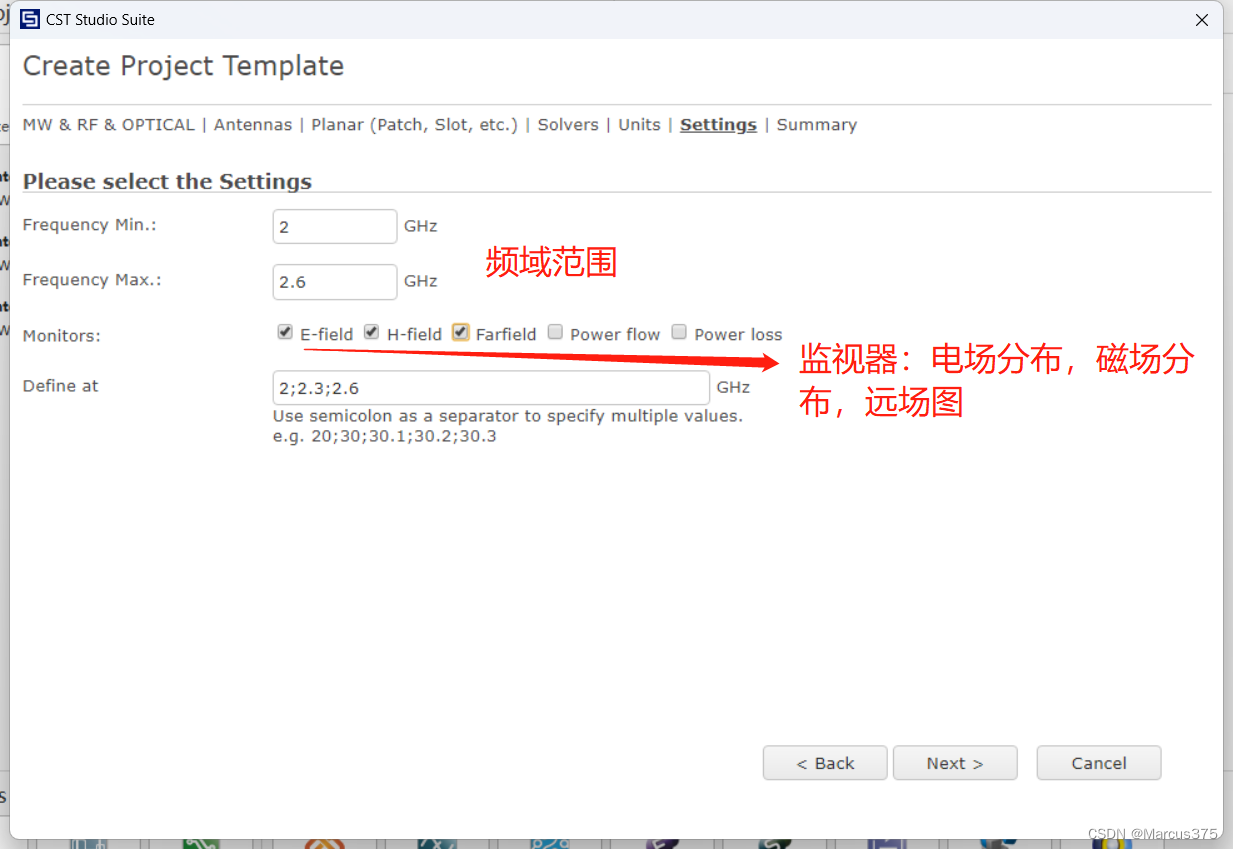This screenshot has width=1233, height=849.
Task: Disable the Farfield monitor checkbox
Action: pos(459,331)
